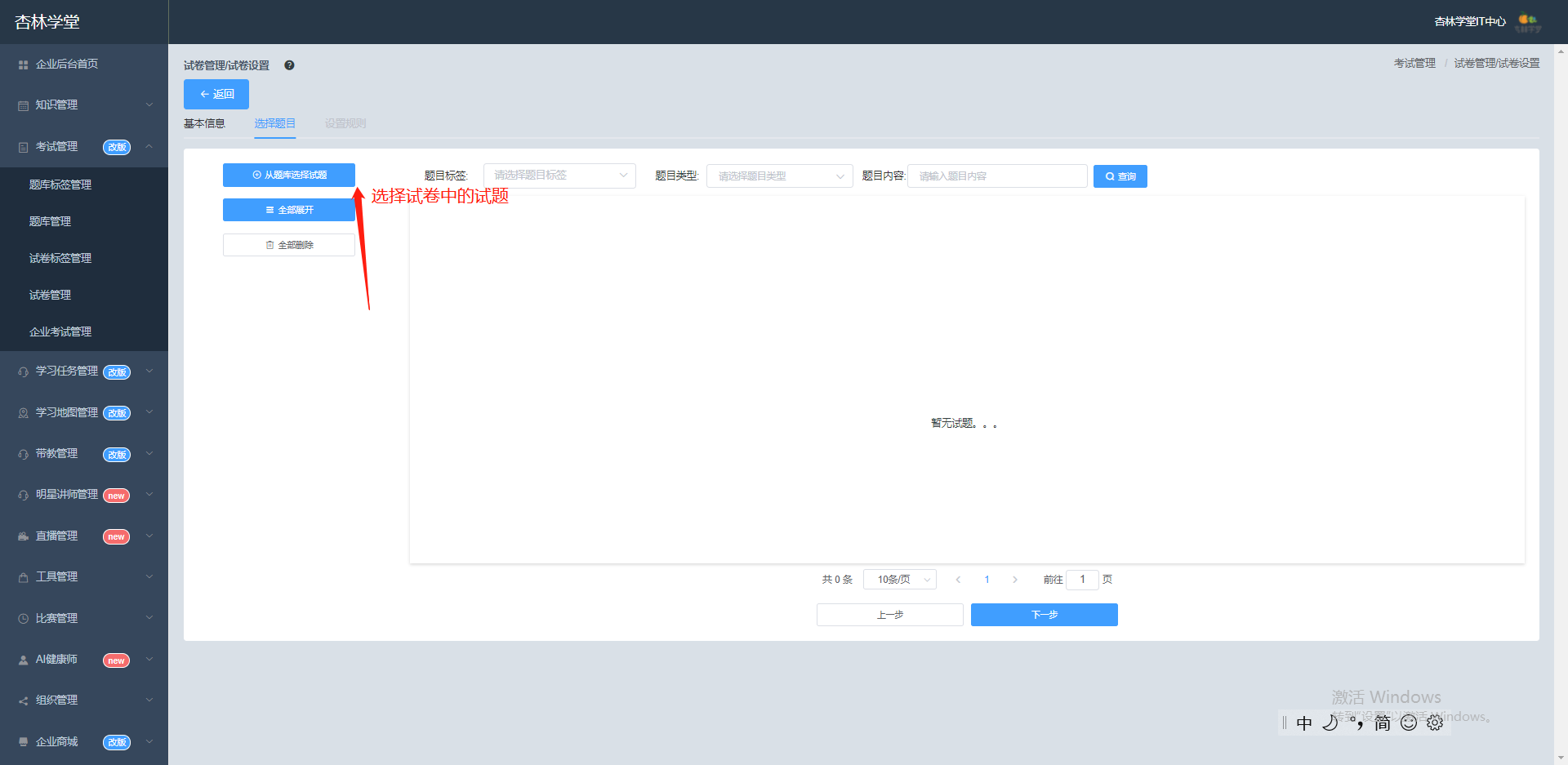
Task: Click the 全部删除 button
Action: [289, 245]
